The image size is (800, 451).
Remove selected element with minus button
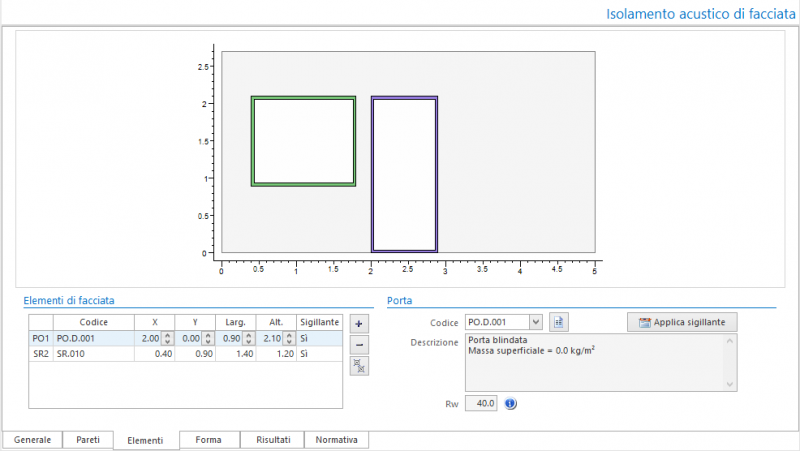click(x=359, y=345)
